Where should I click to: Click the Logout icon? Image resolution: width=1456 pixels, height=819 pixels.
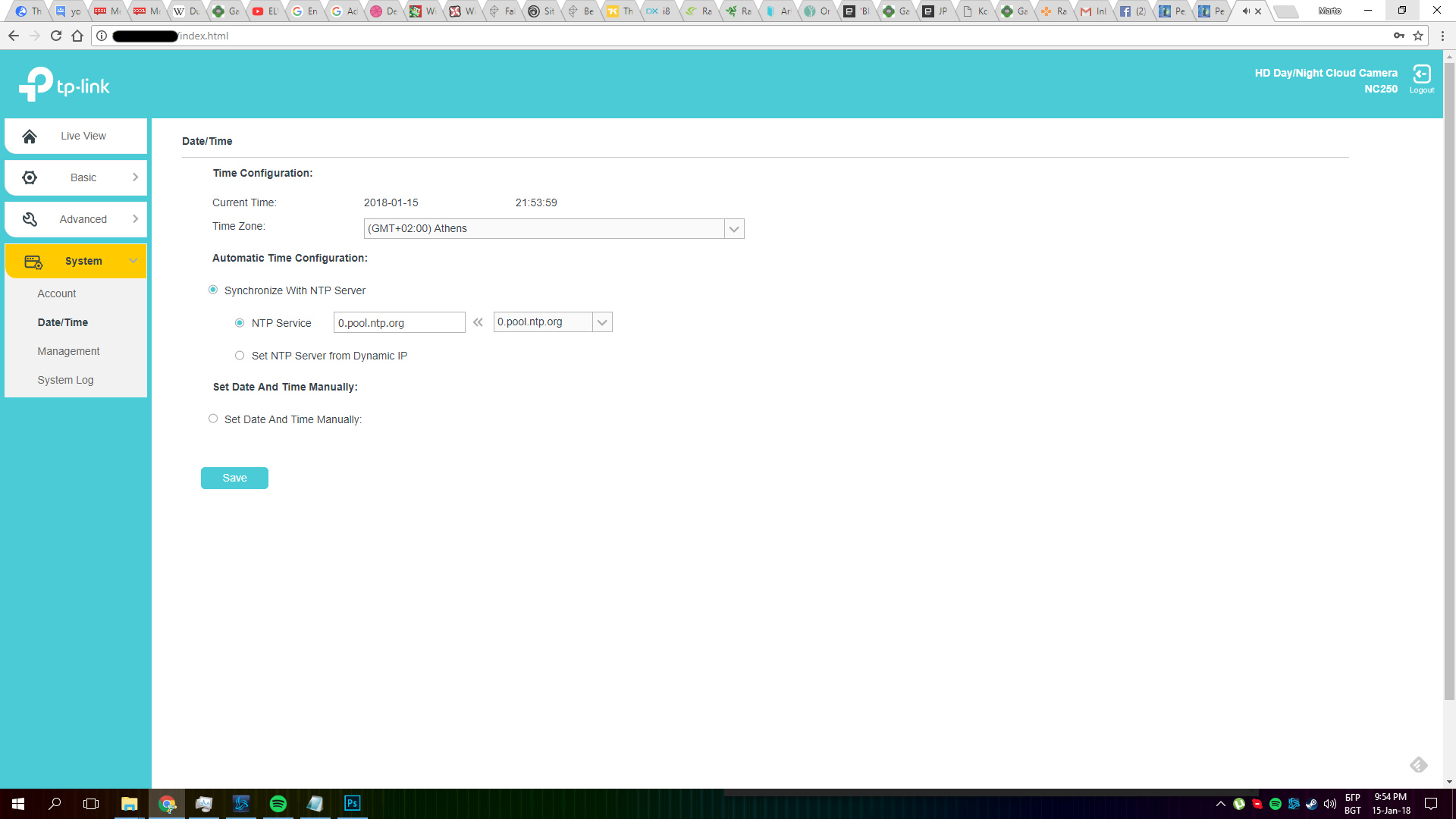pyautogui.click(x=1421, y=74)
